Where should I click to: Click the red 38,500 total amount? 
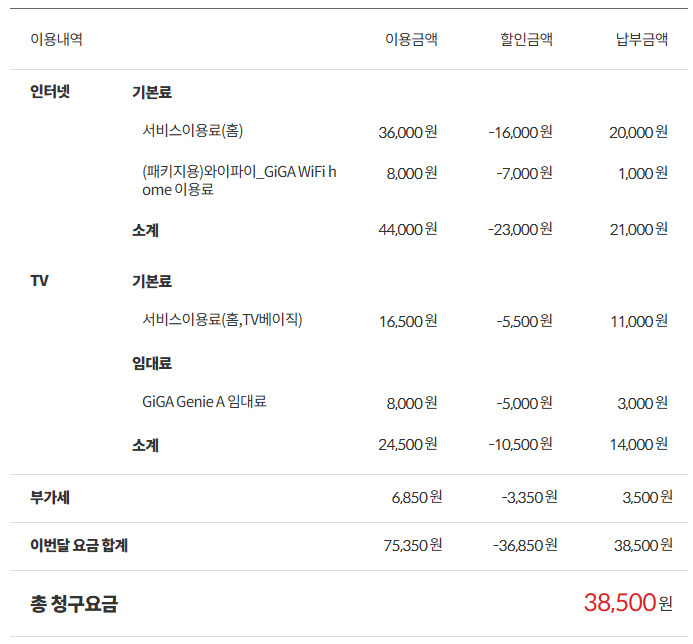tap(619, 602)
